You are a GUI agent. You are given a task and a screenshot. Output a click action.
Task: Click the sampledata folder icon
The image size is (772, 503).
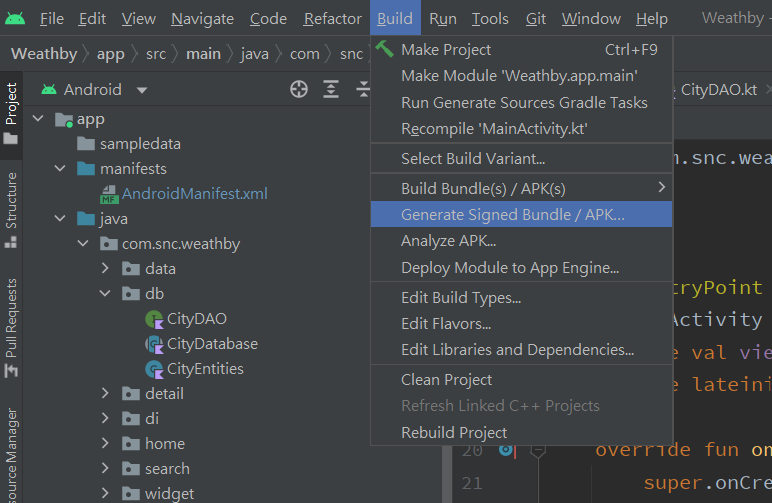tap(86, 144)
